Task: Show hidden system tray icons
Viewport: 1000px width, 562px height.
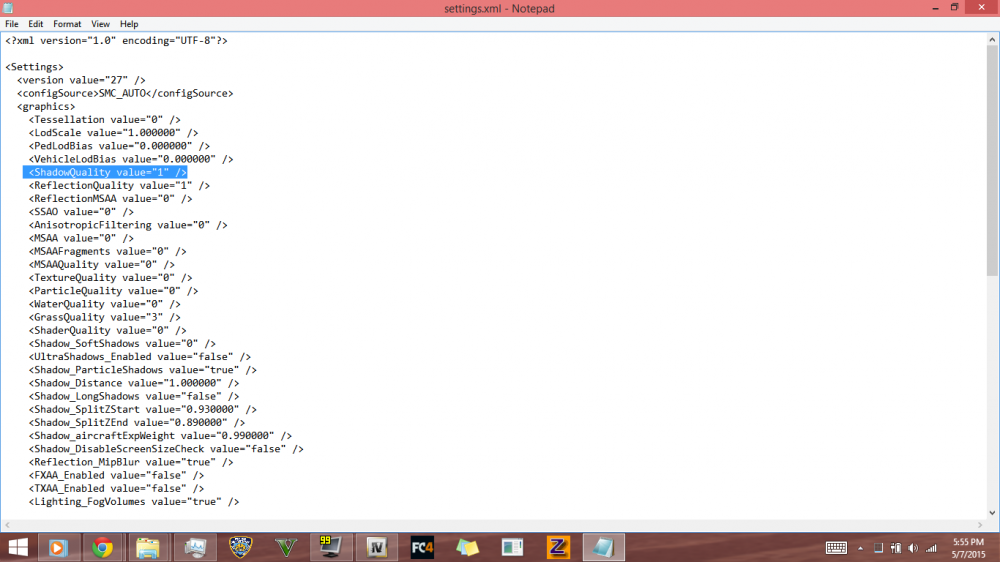Action: (860, 548)
